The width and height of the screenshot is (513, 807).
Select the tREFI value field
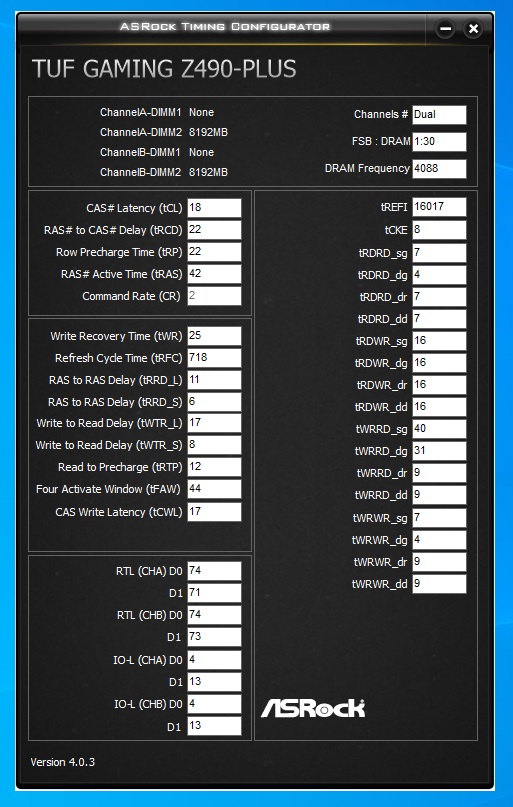pyautogui.click(x=439, y=207)
